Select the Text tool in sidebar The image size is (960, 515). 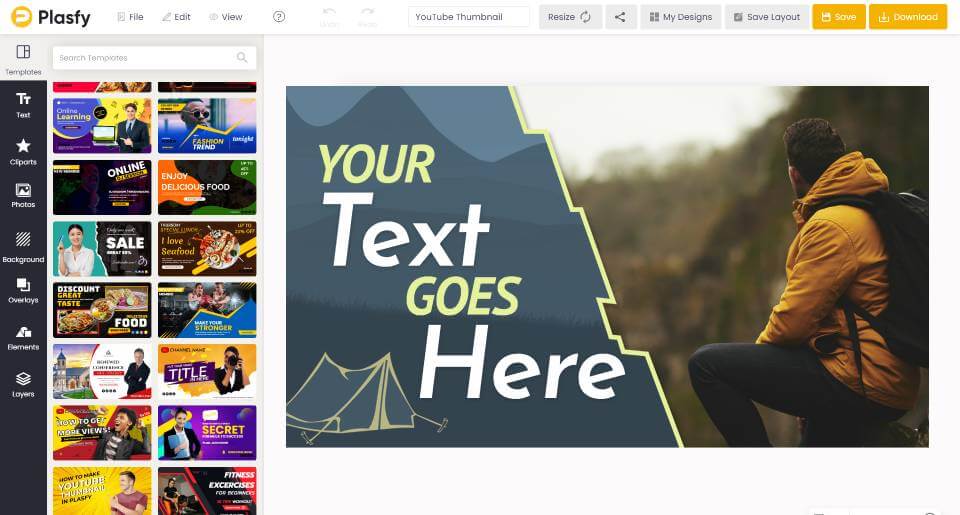[23, 104]
